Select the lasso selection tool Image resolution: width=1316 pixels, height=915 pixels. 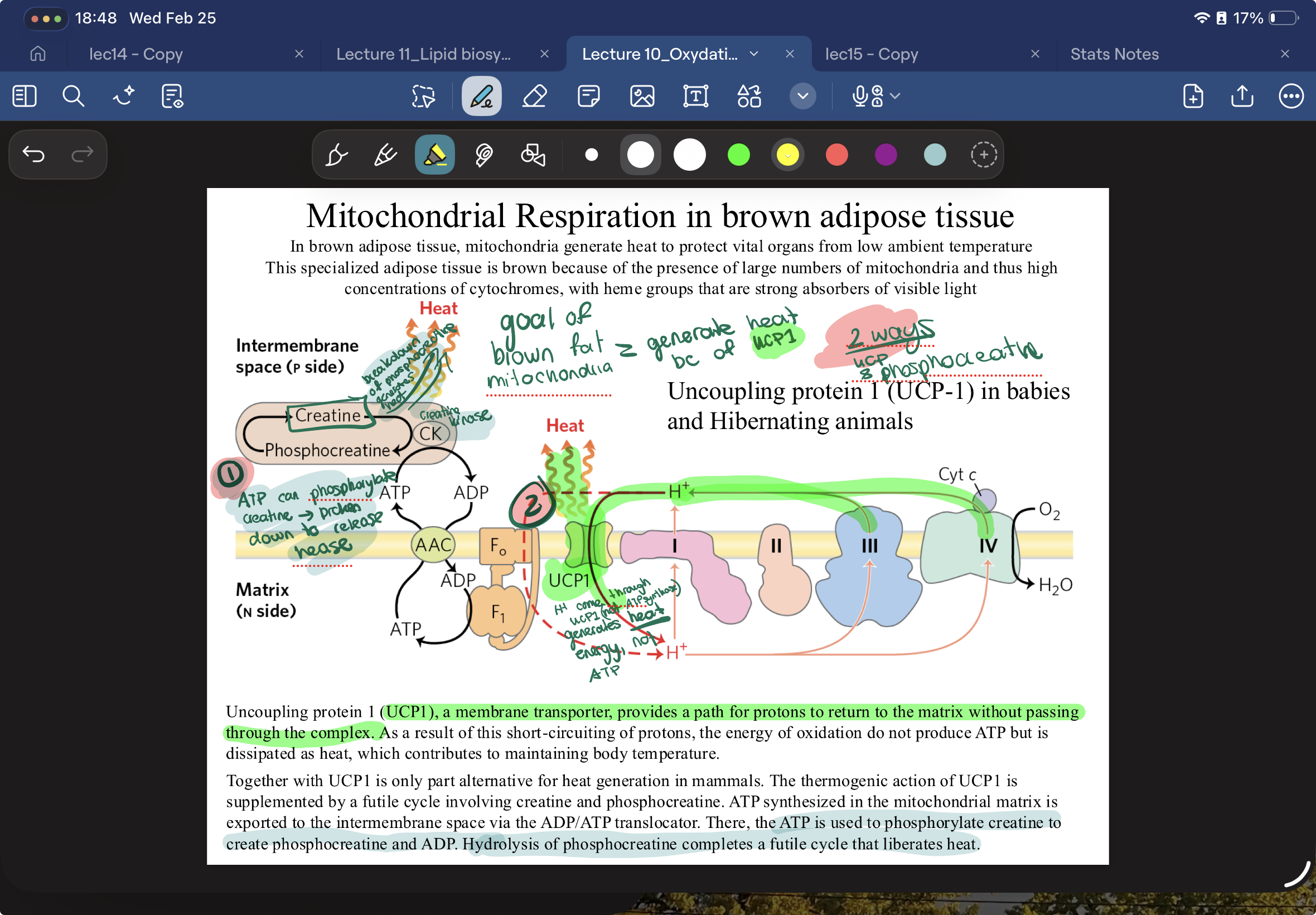[x=423, y=96]
